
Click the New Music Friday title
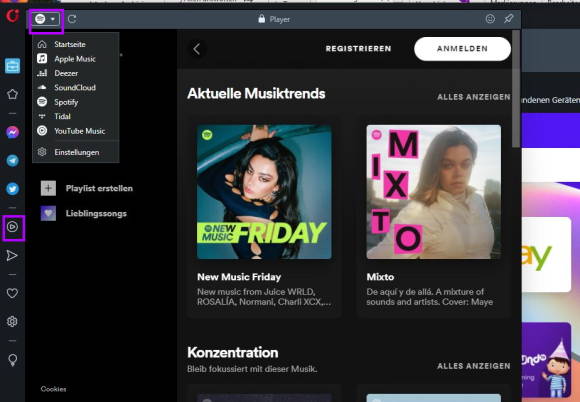239,277
